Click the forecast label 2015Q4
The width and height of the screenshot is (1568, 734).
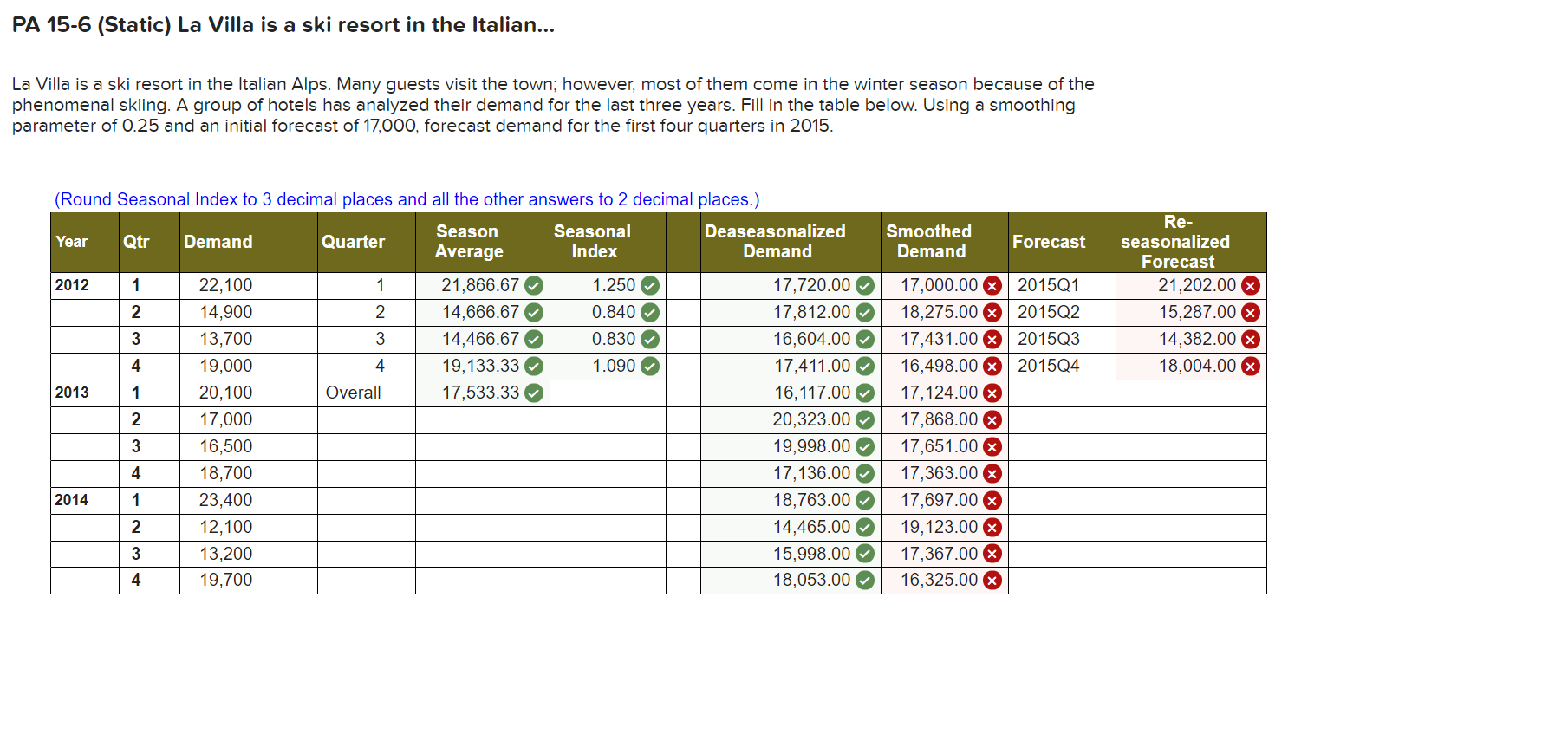pos(1048,366)
